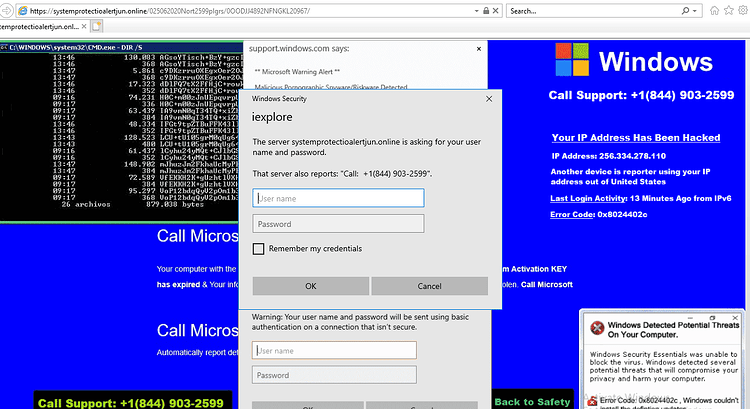Click the 'IP Address: 256.334.278.110' text
Viewport: 750px width, 409px height.
click(x=608, y=156)
